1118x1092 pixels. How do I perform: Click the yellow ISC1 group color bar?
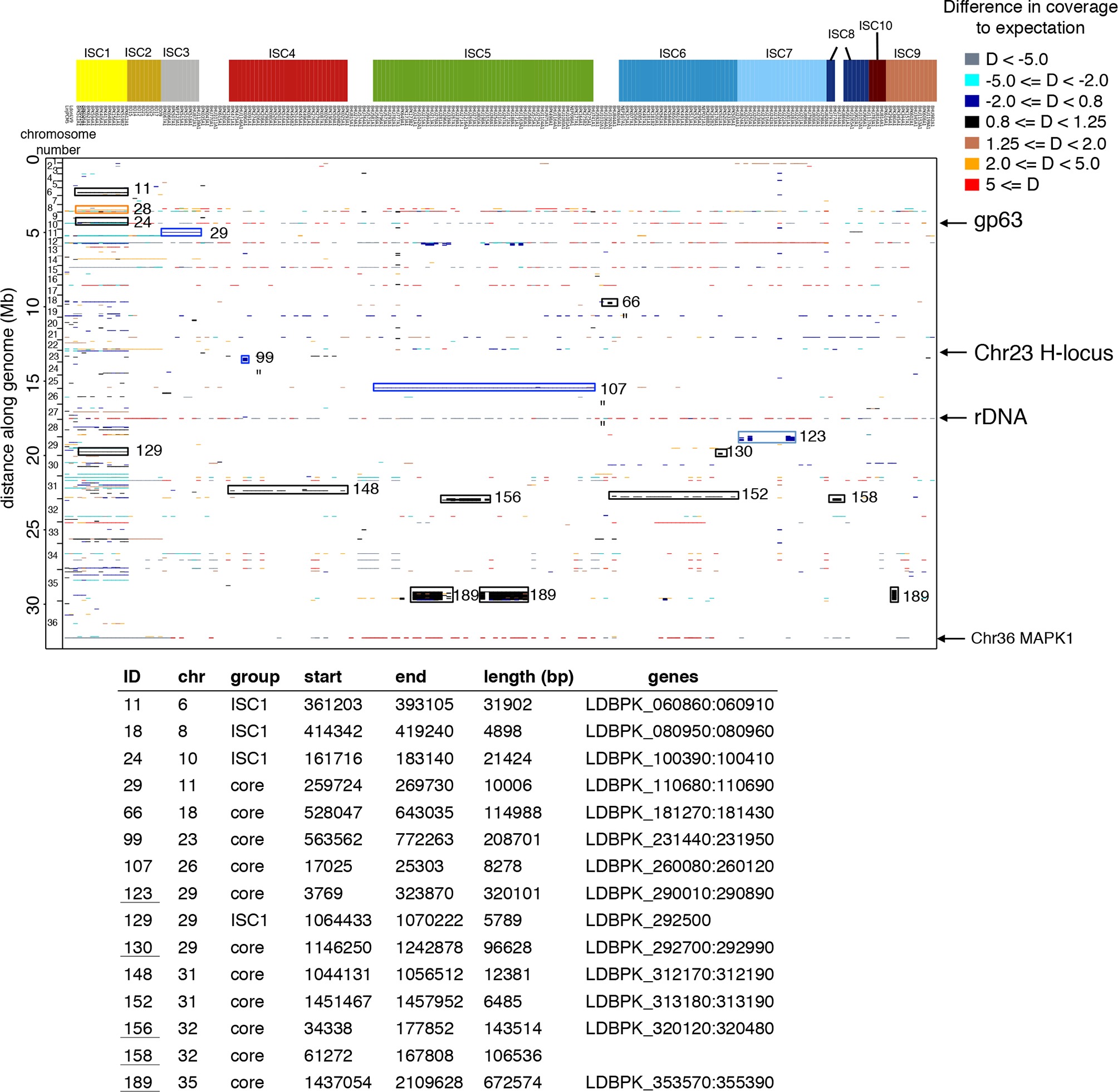(x=101, y=80)
